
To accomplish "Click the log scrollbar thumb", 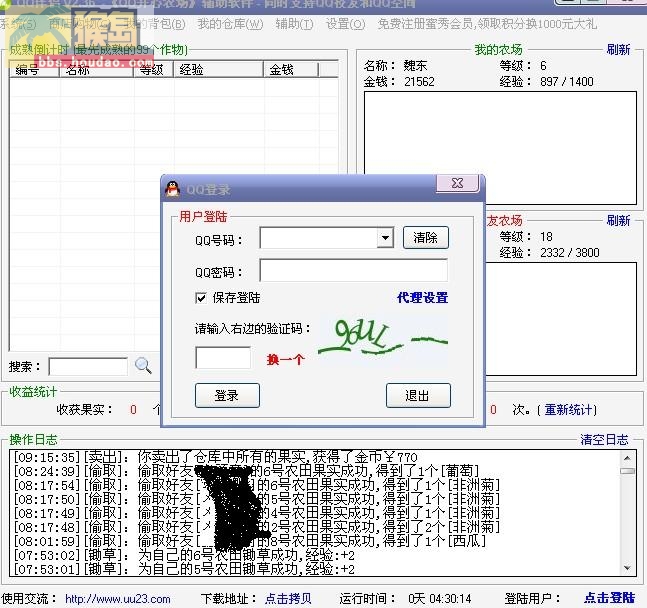I will click(x=627, y=471).
